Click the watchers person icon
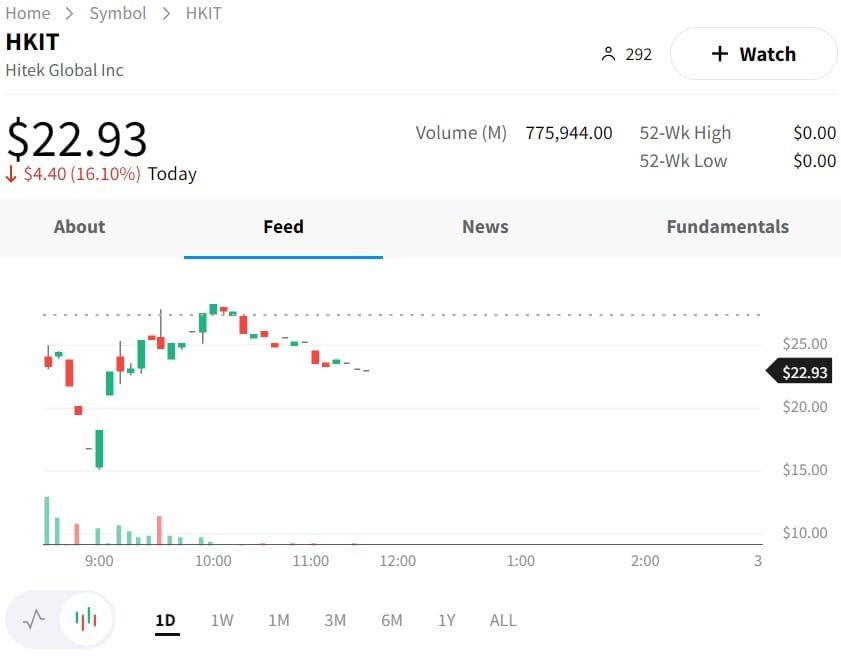 pyautogui.click(x=608, y=54)
